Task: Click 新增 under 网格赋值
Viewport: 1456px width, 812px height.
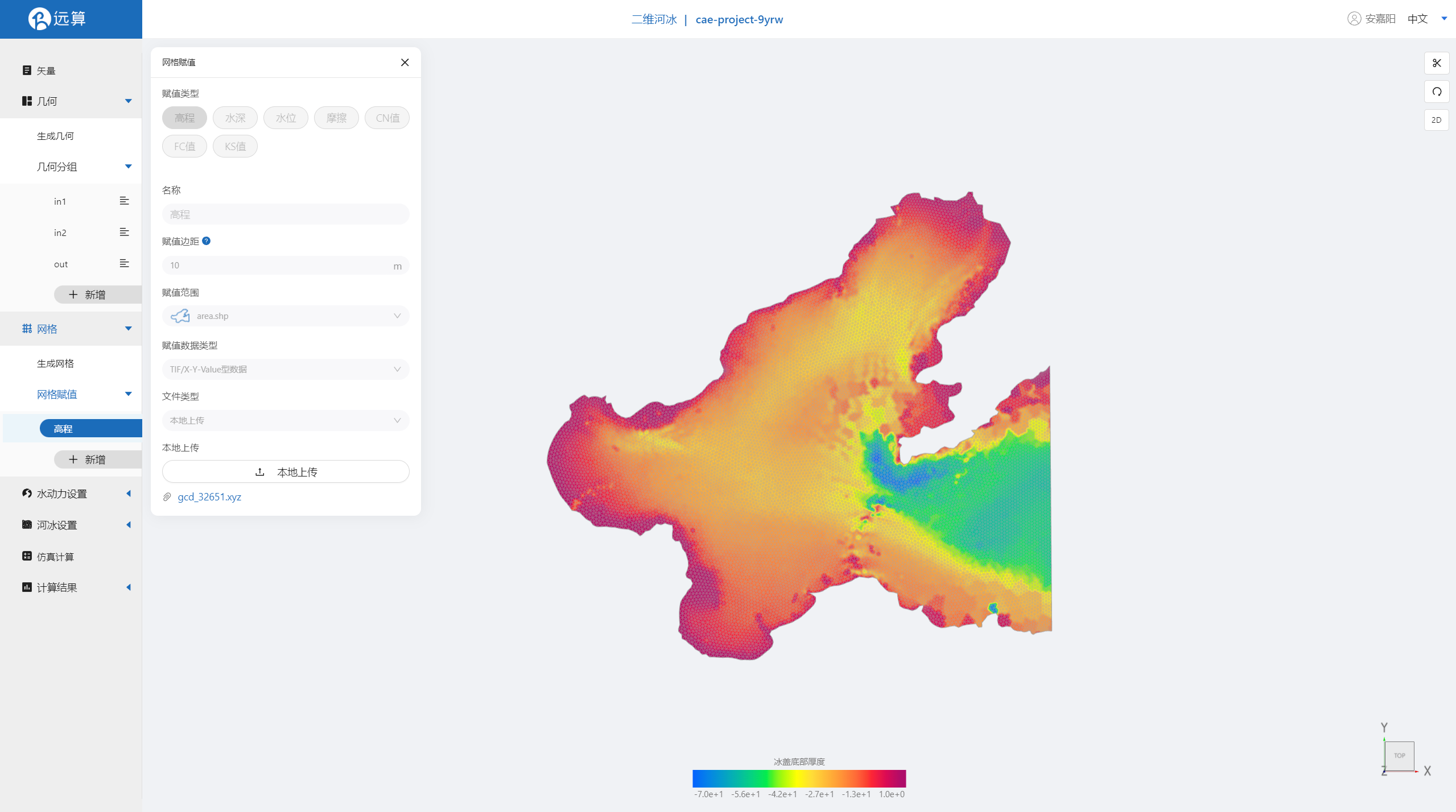Action: (x=98, y=459)
